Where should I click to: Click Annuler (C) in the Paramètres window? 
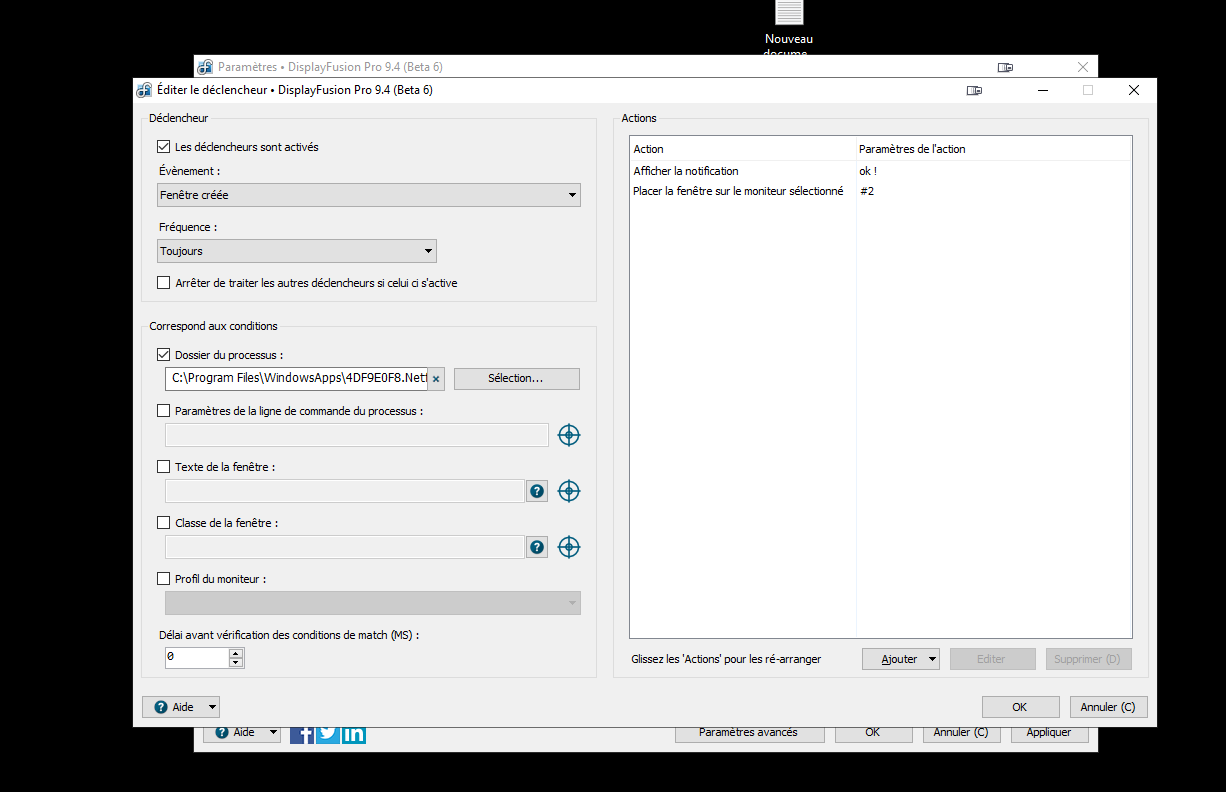click(x=961, y=733)
